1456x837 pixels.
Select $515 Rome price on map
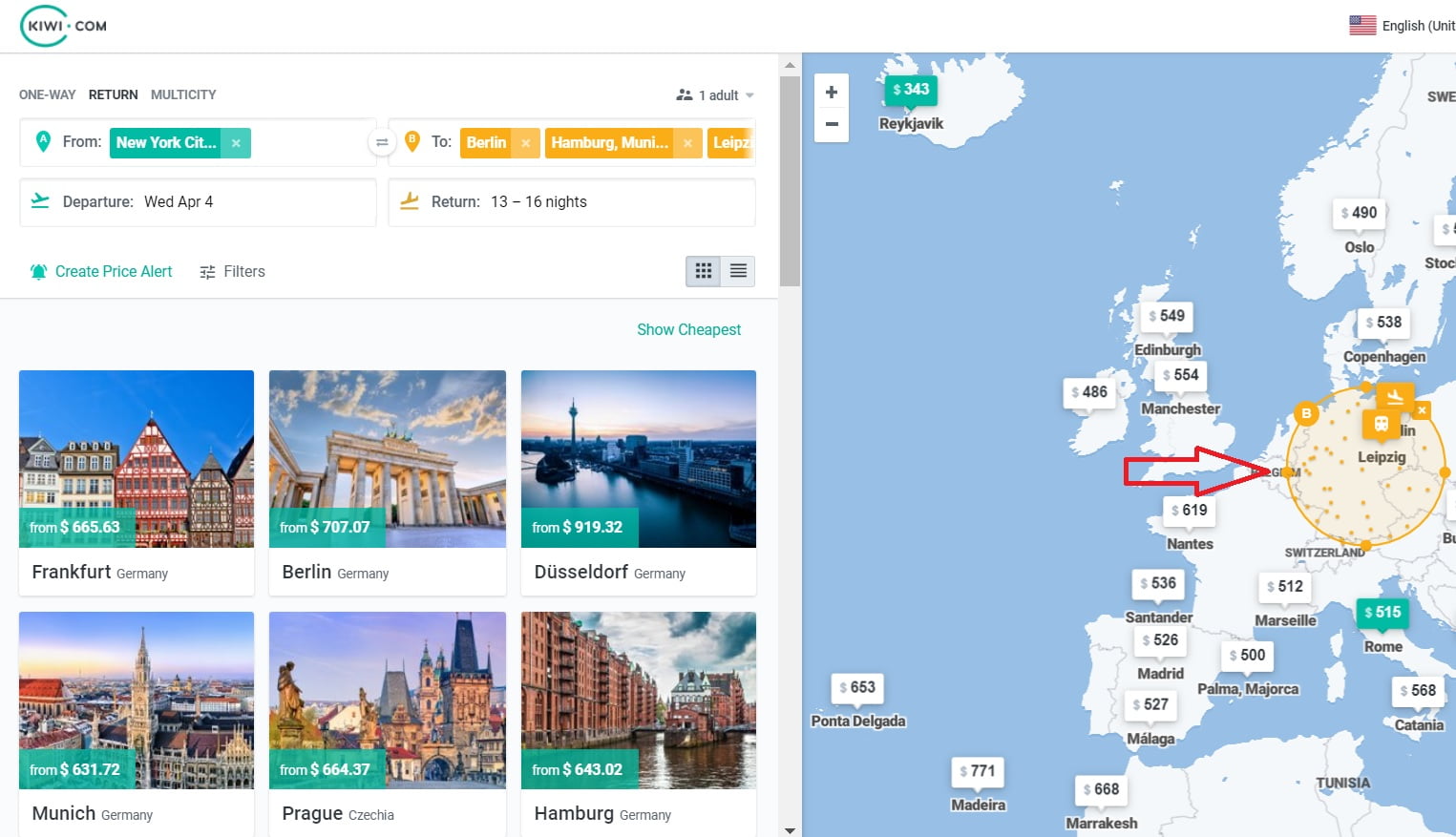pos(1382,613)
